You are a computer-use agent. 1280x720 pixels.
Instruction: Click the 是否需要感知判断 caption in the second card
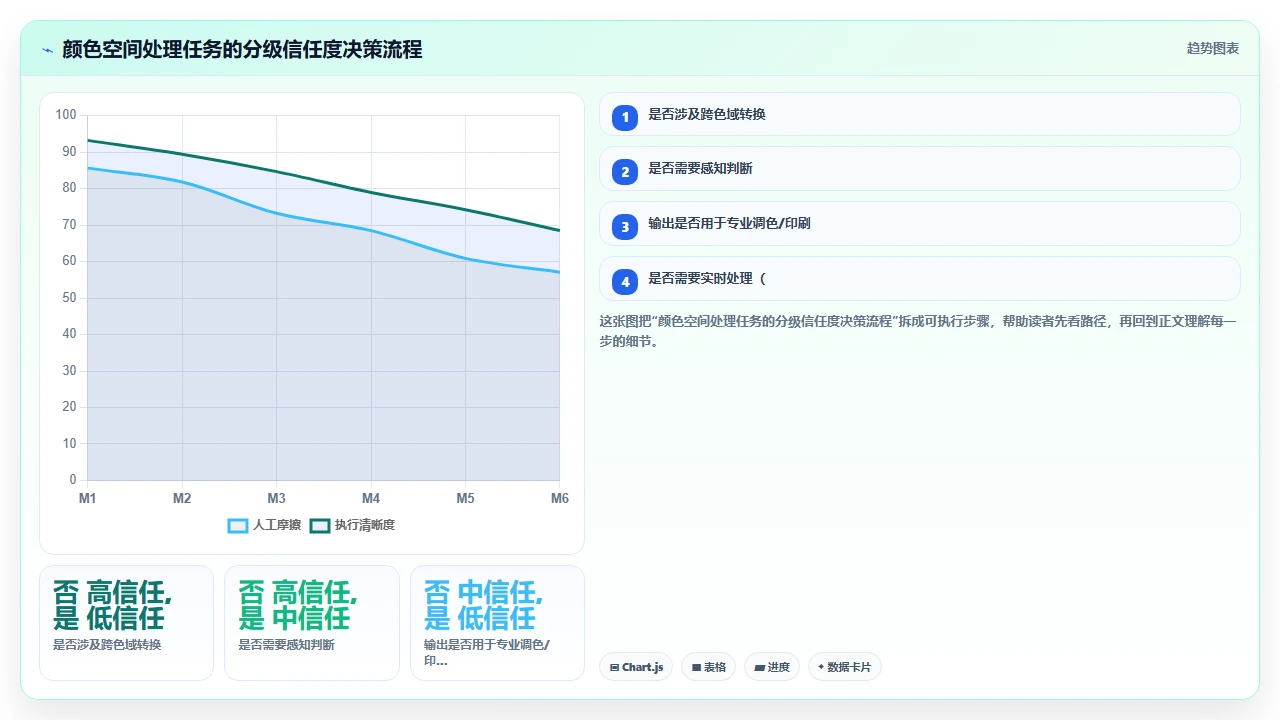coord(287,645)
